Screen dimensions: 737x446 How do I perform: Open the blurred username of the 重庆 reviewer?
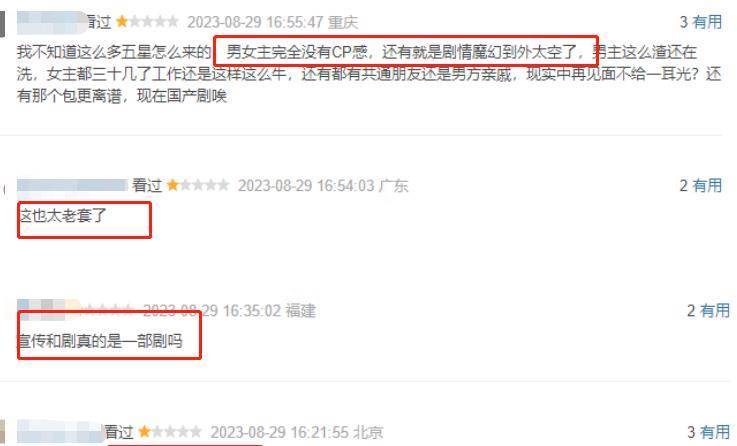51,22
